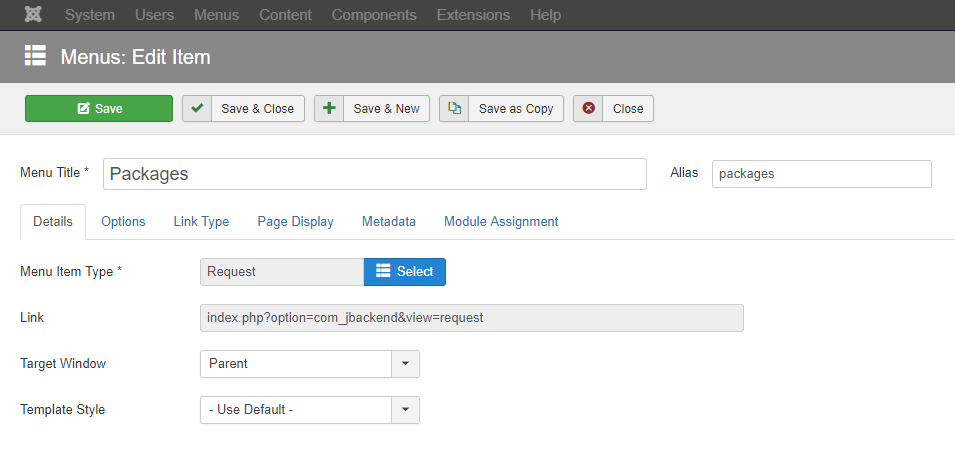Open the Users menu

(x=154, y=15)
